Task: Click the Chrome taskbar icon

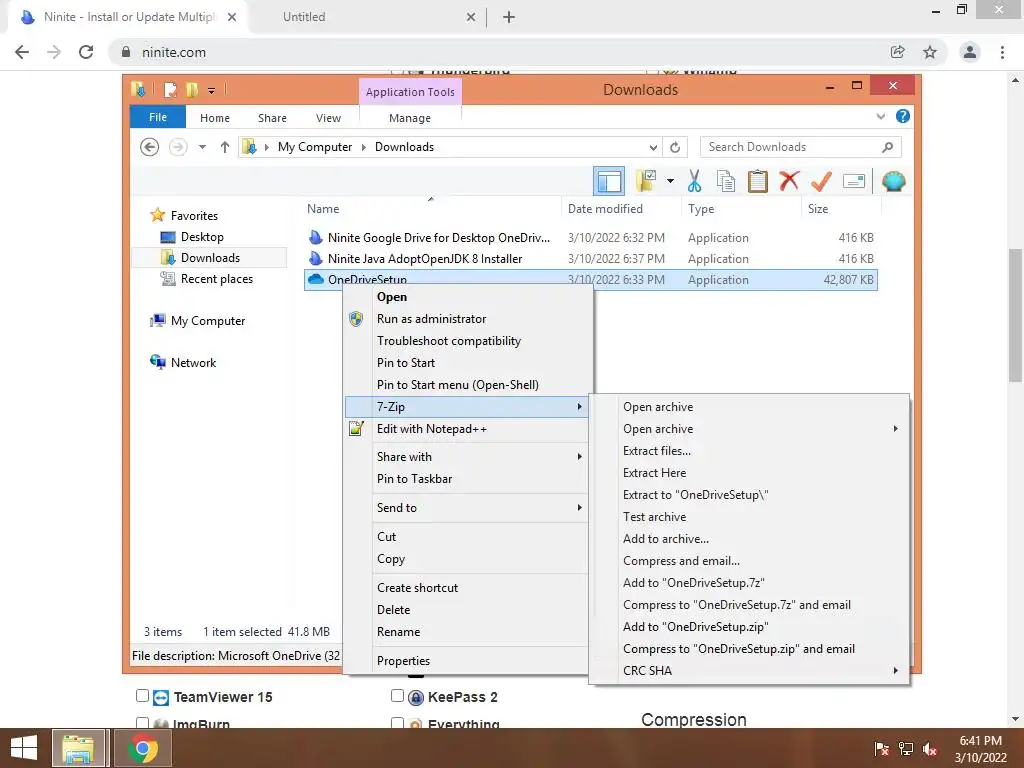Action: pyautogui.click(x=143, y=748)
